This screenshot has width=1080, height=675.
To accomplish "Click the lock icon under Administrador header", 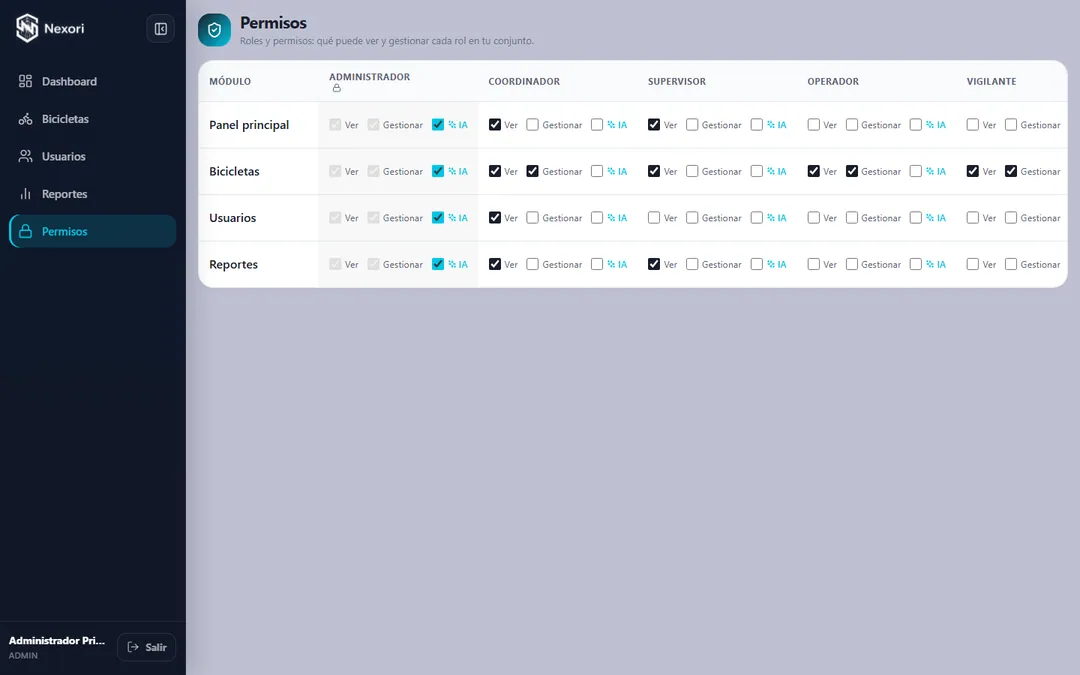I will [336, 88].
